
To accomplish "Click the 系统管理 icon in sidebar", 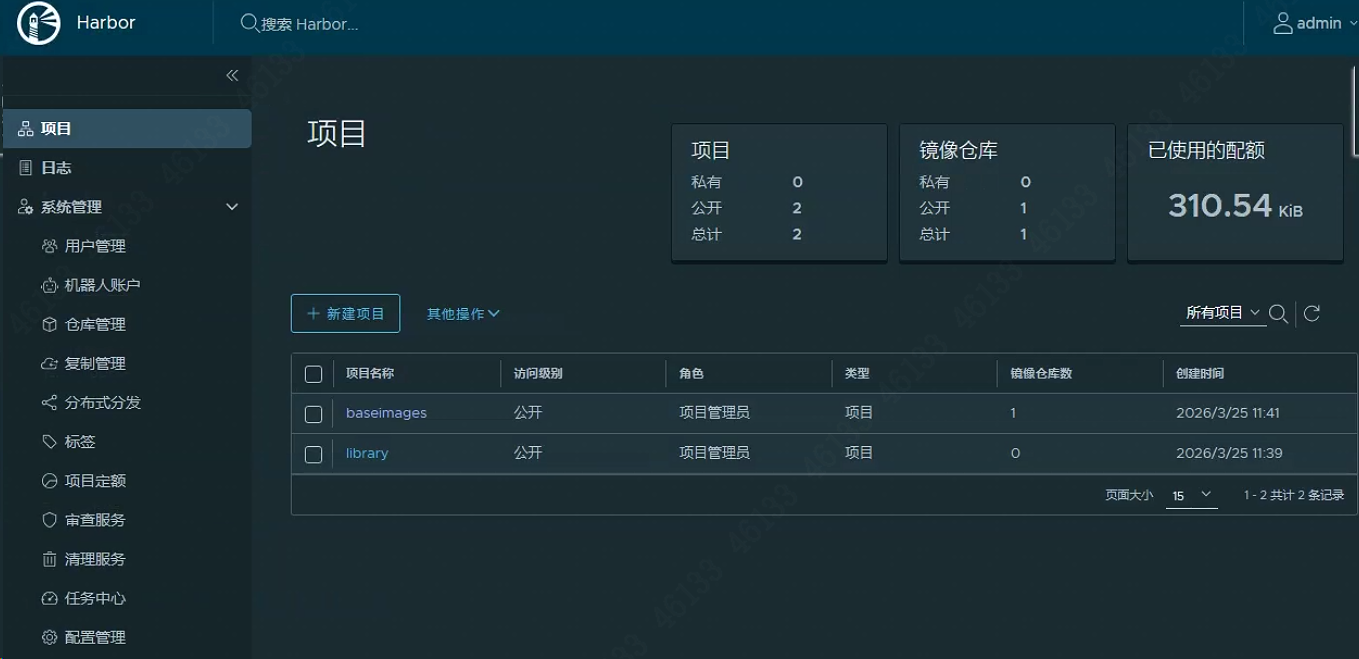I will [x=26, y=207].
